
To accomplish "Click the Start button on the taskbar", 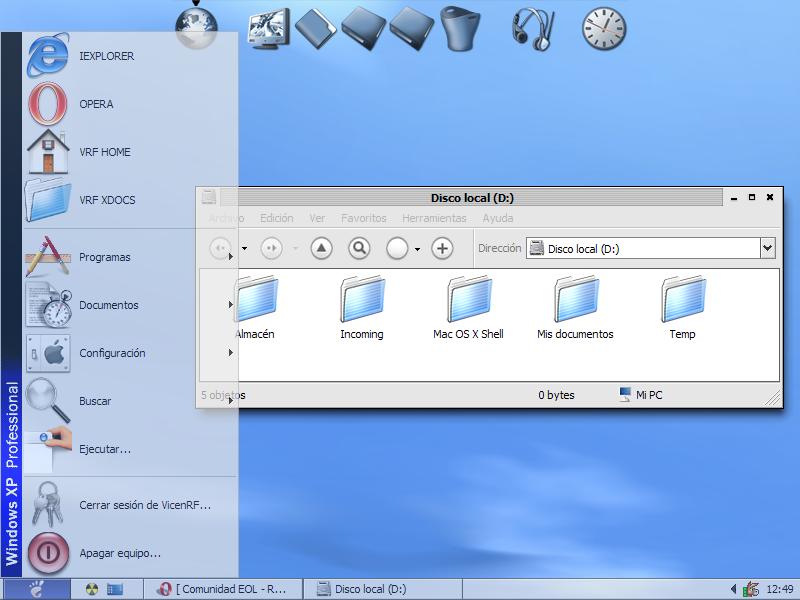I will click(36, 589).
